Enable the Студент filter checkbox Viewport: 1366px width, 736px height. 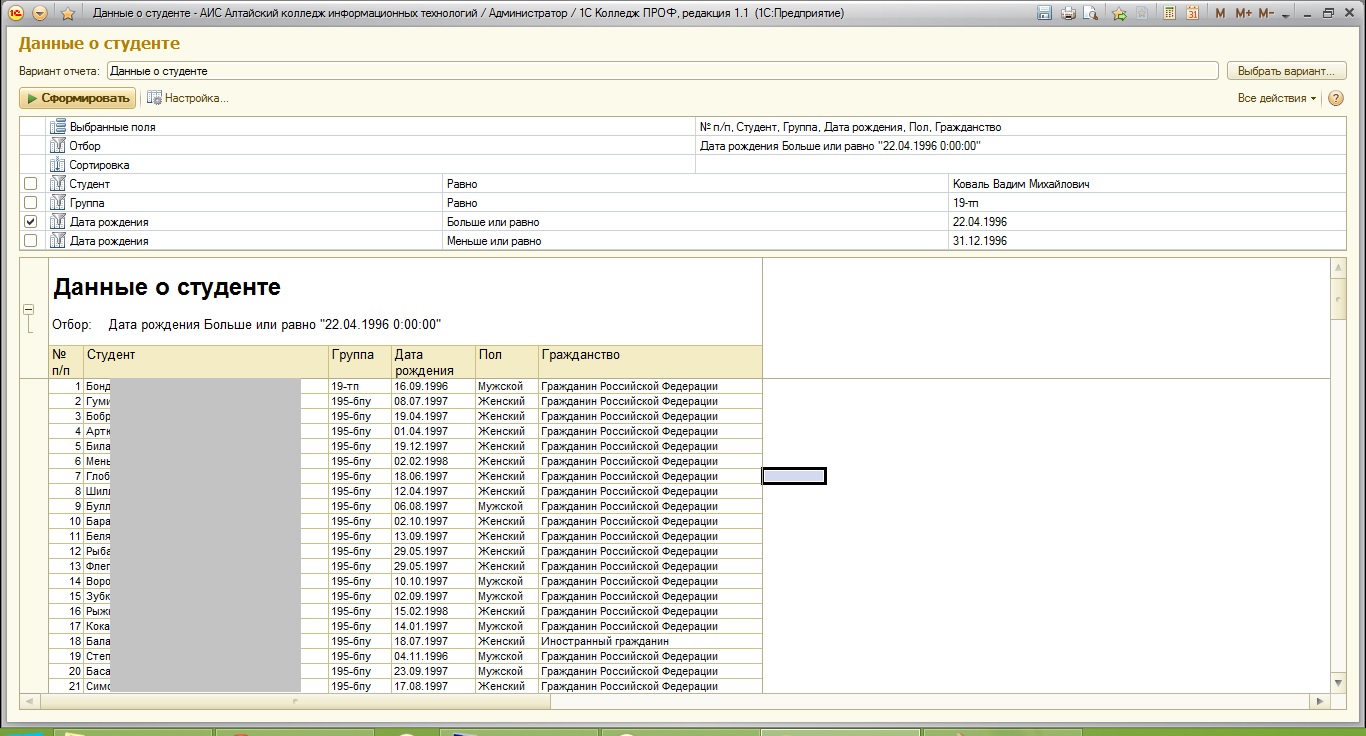coord(31,184)
